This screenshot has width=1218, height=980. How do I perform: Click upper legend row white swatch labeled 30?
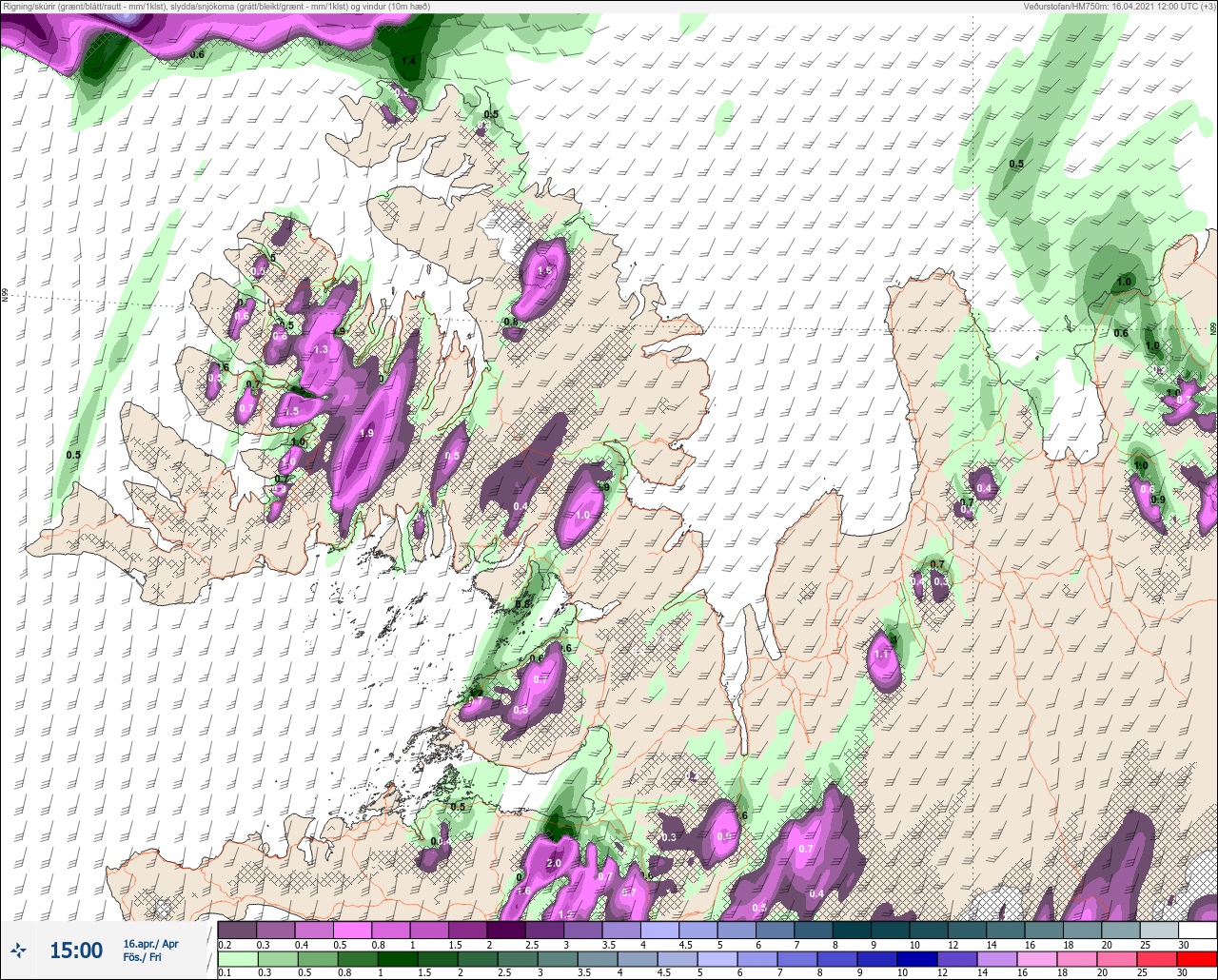tap(1197, 930)
